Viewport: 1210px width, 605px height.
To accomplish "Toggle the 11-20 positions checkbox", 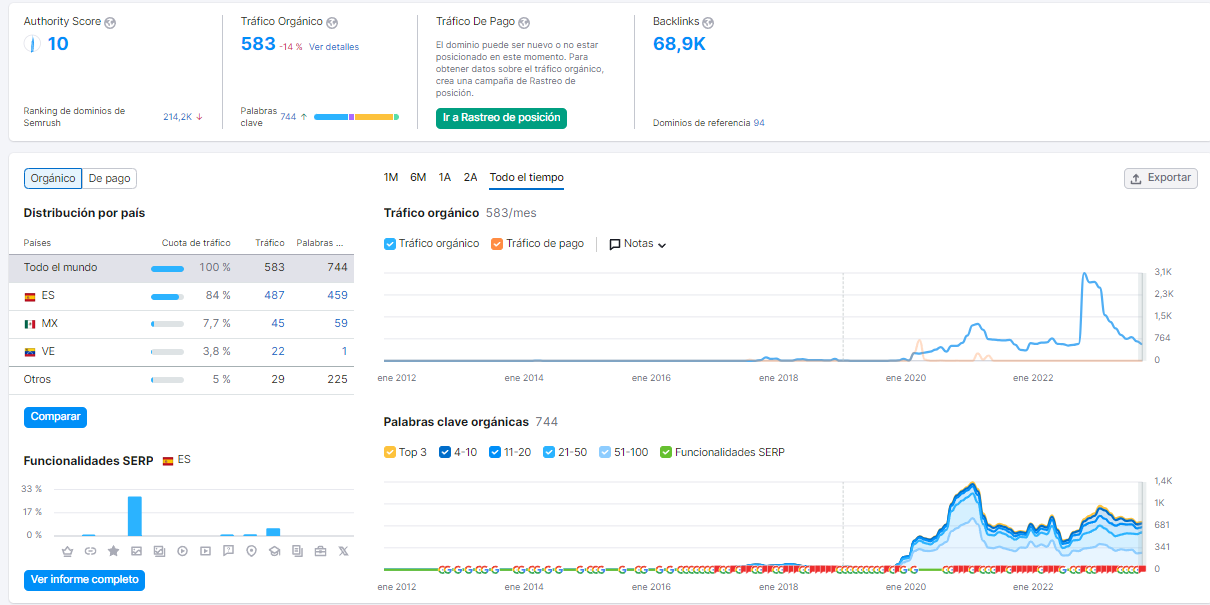I will pyautogui.click(x=495, y=452).
